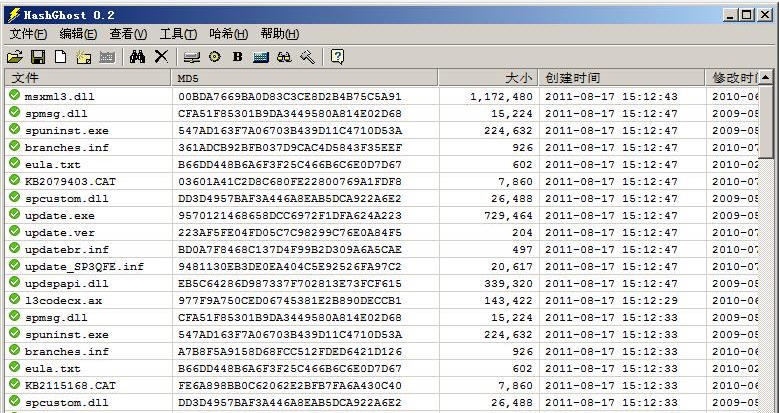Click green check icon beside updspapi.dll

click(14, 282)
